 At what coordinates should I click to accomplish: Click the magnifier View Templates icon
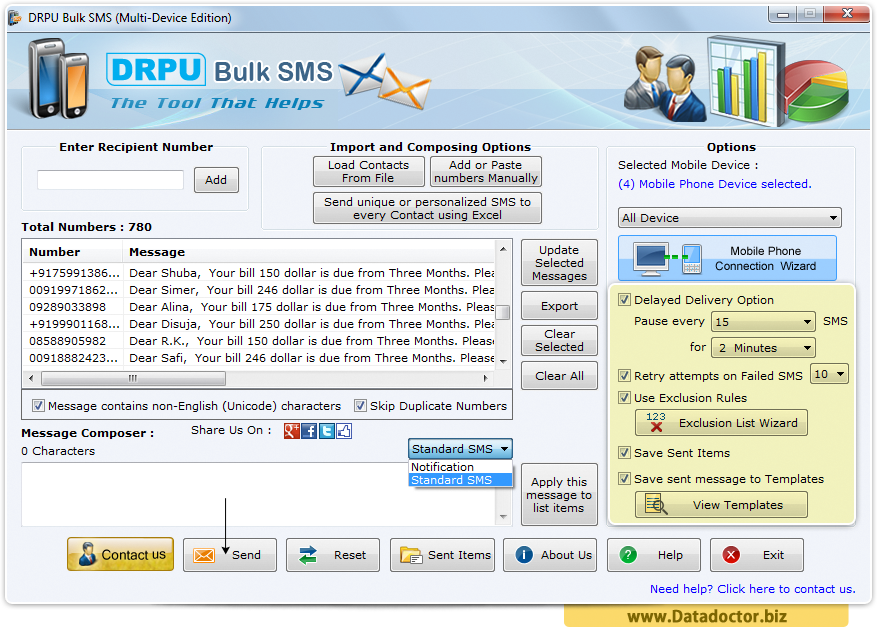656,505
